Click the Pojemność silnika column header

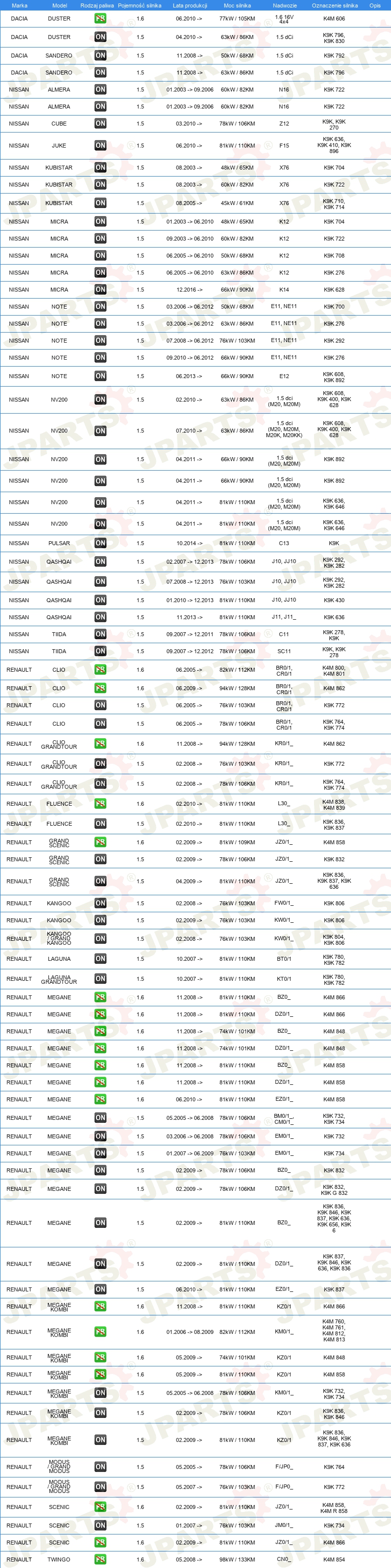pos(140,6)
